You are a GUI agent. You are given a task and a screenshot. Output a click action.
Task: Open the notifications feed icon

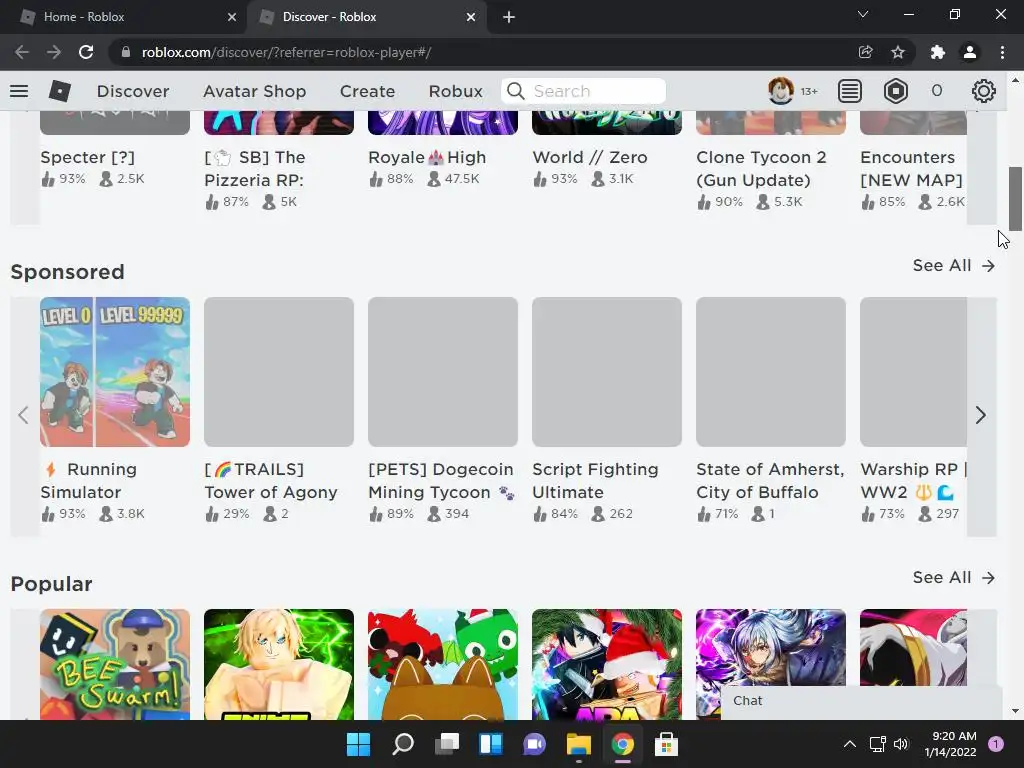coord(850,91)
